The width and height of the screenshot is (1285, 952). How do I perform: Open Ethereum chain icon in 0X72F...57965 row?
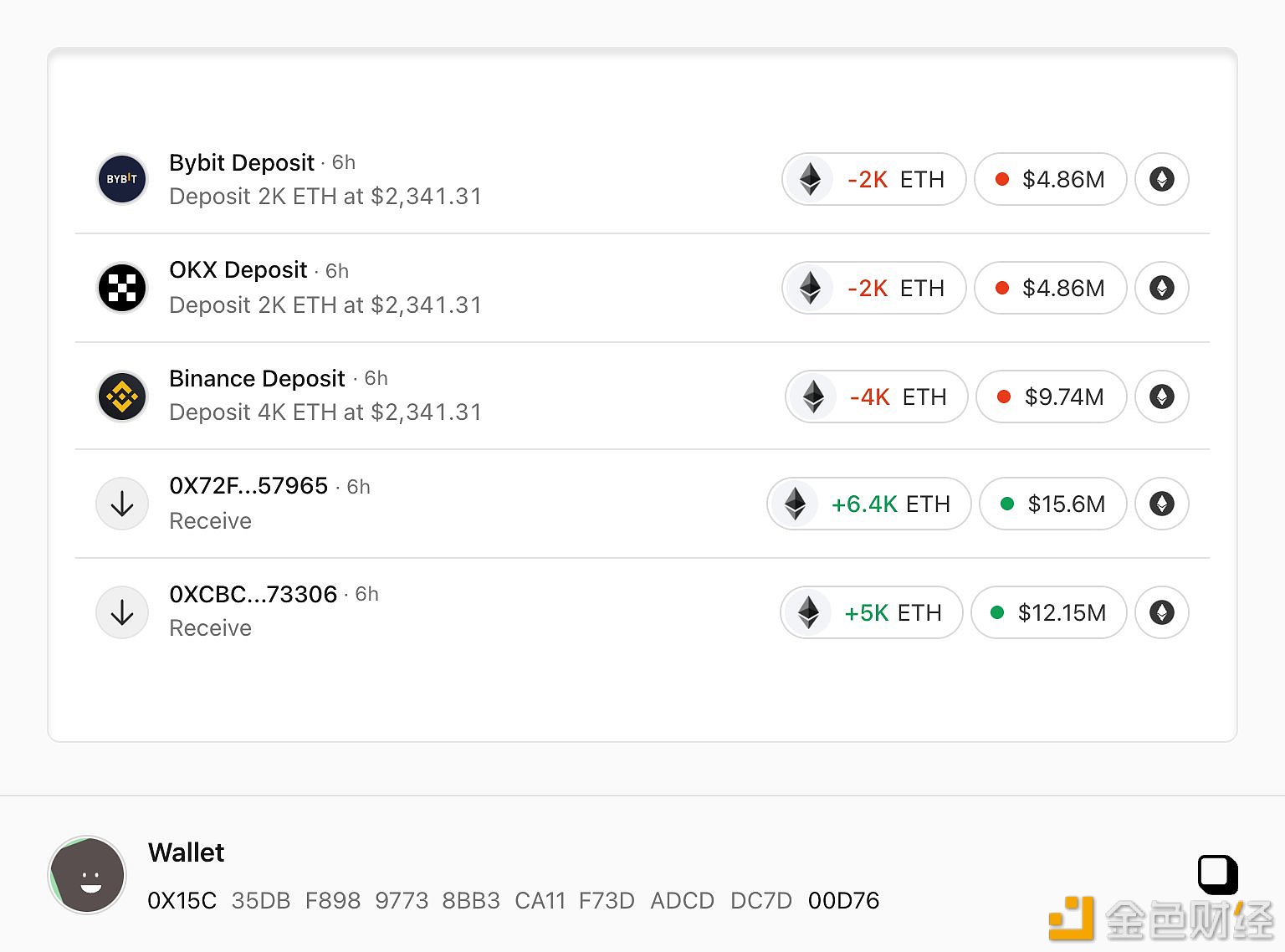[1162, 504]
